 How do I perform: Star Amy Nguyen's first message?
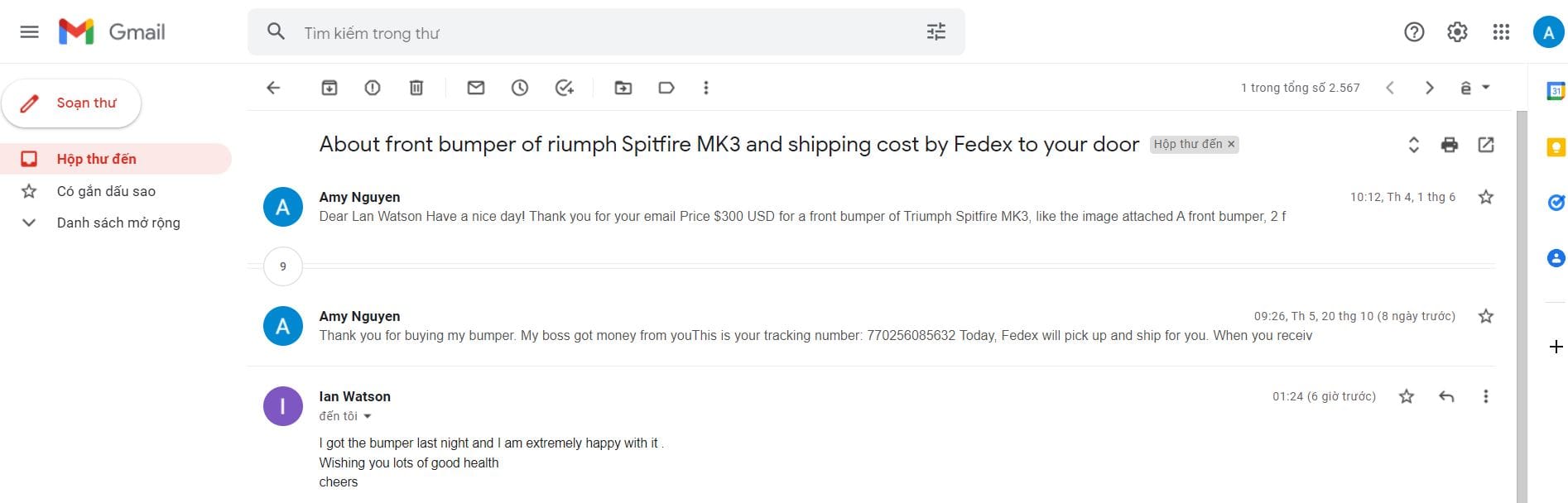[x=1486, y=197]
